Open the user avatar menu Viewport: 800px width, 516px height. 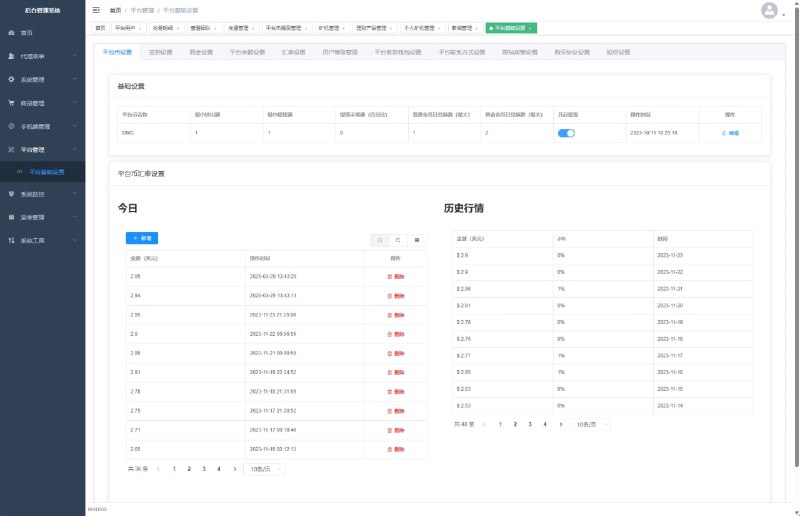(768, 10)
